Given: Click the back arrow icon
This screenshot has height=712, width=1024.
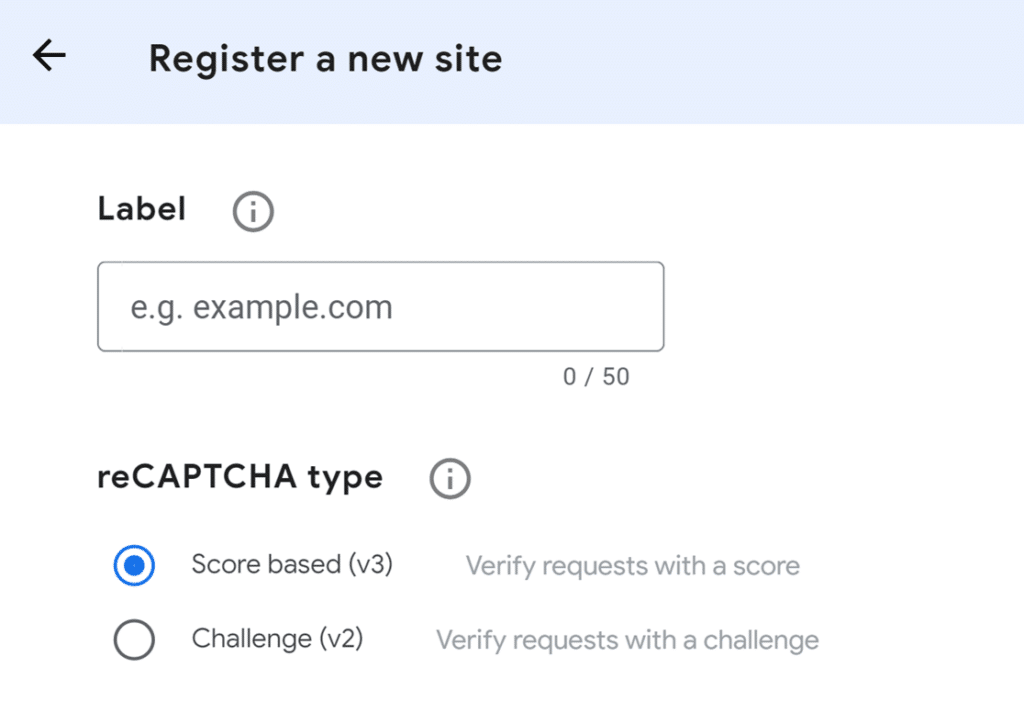Looking at the screenshot, I should pos(48,57).
